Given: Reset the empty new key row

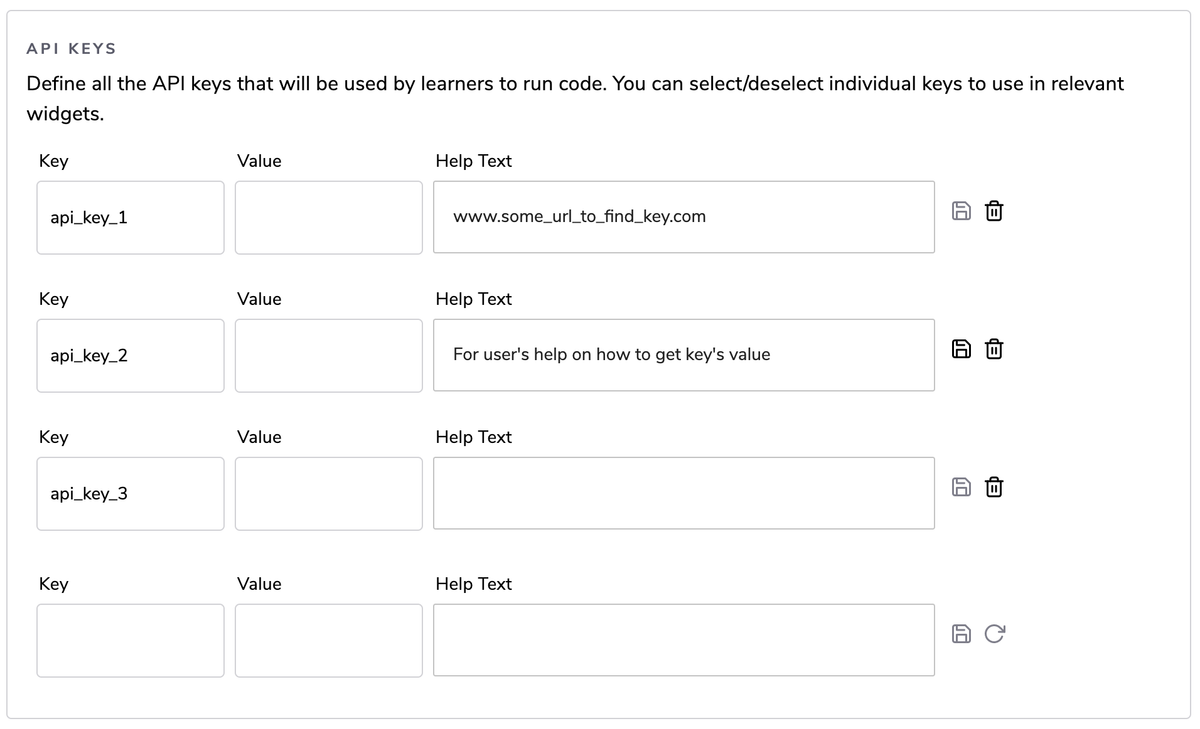Looking at the screenshot, I should coord(994,633).
